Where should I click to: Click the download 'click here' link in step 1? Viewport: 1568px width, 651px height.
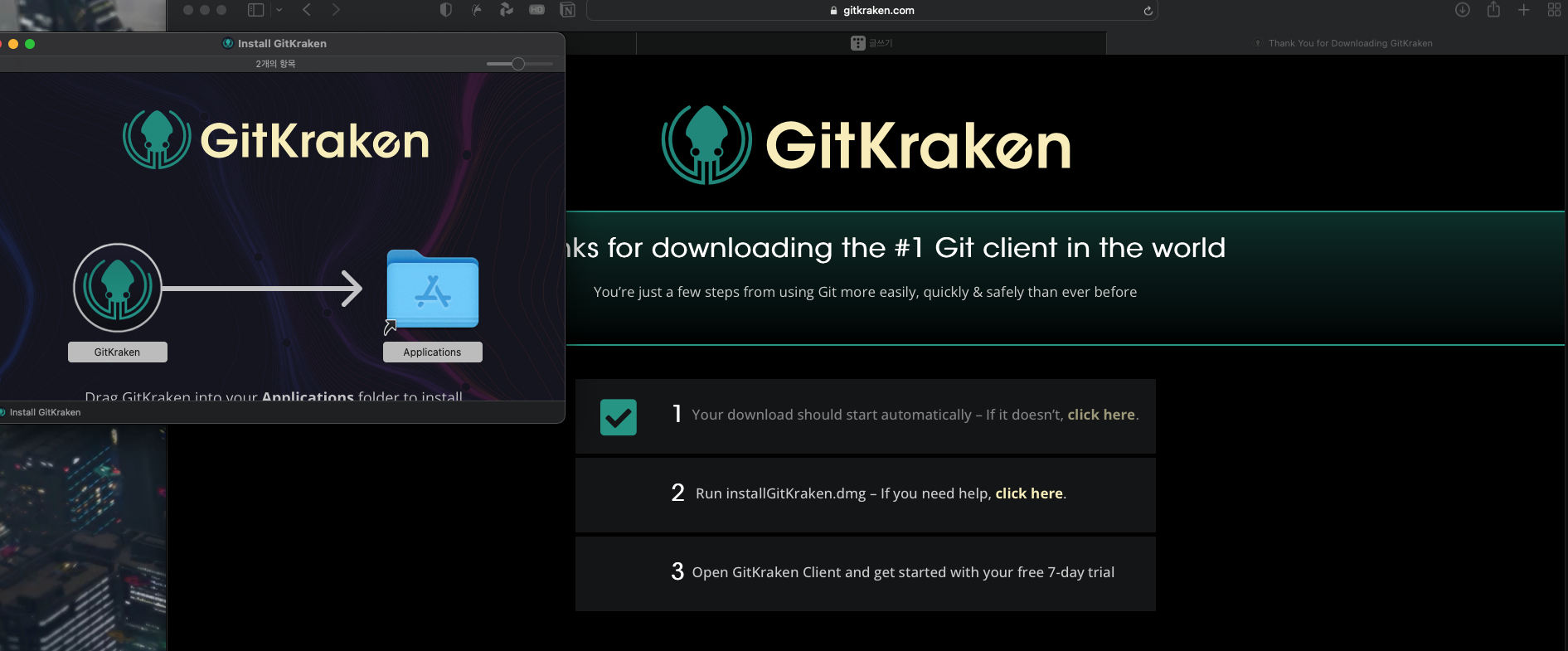[x=1101, y=415]
